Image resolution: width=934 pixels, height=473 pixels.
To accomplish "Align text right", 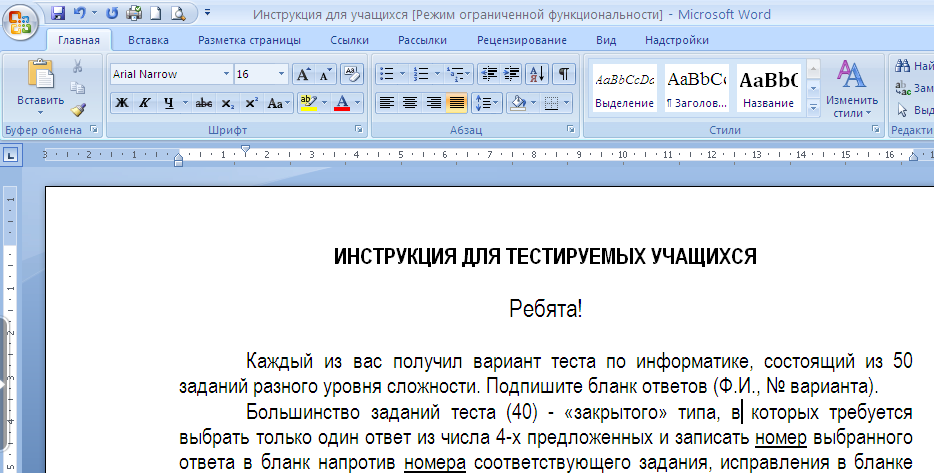I will [433, 103].
